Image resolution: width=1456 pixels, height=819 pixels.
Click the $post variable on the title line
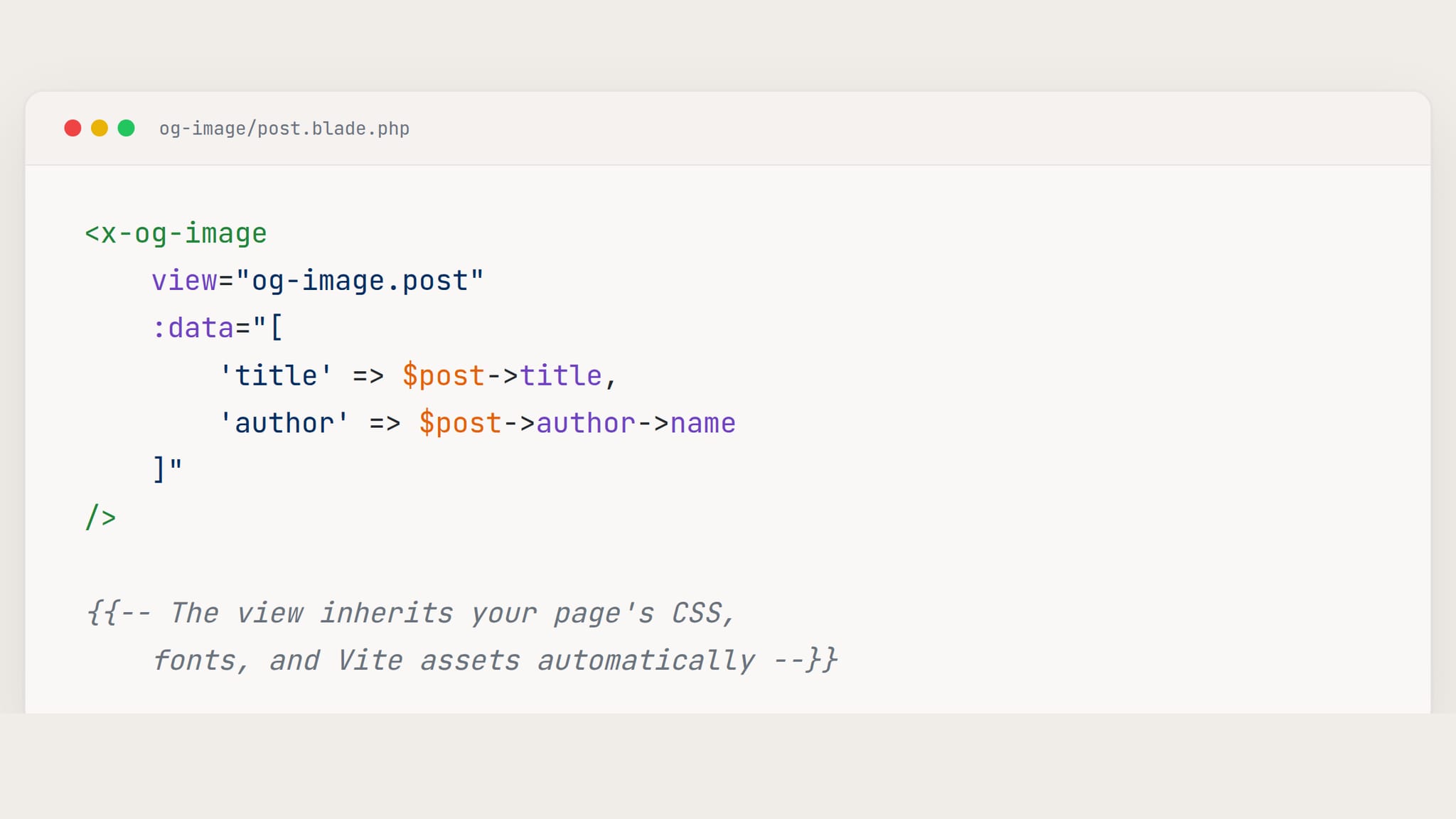pos(444,375)
